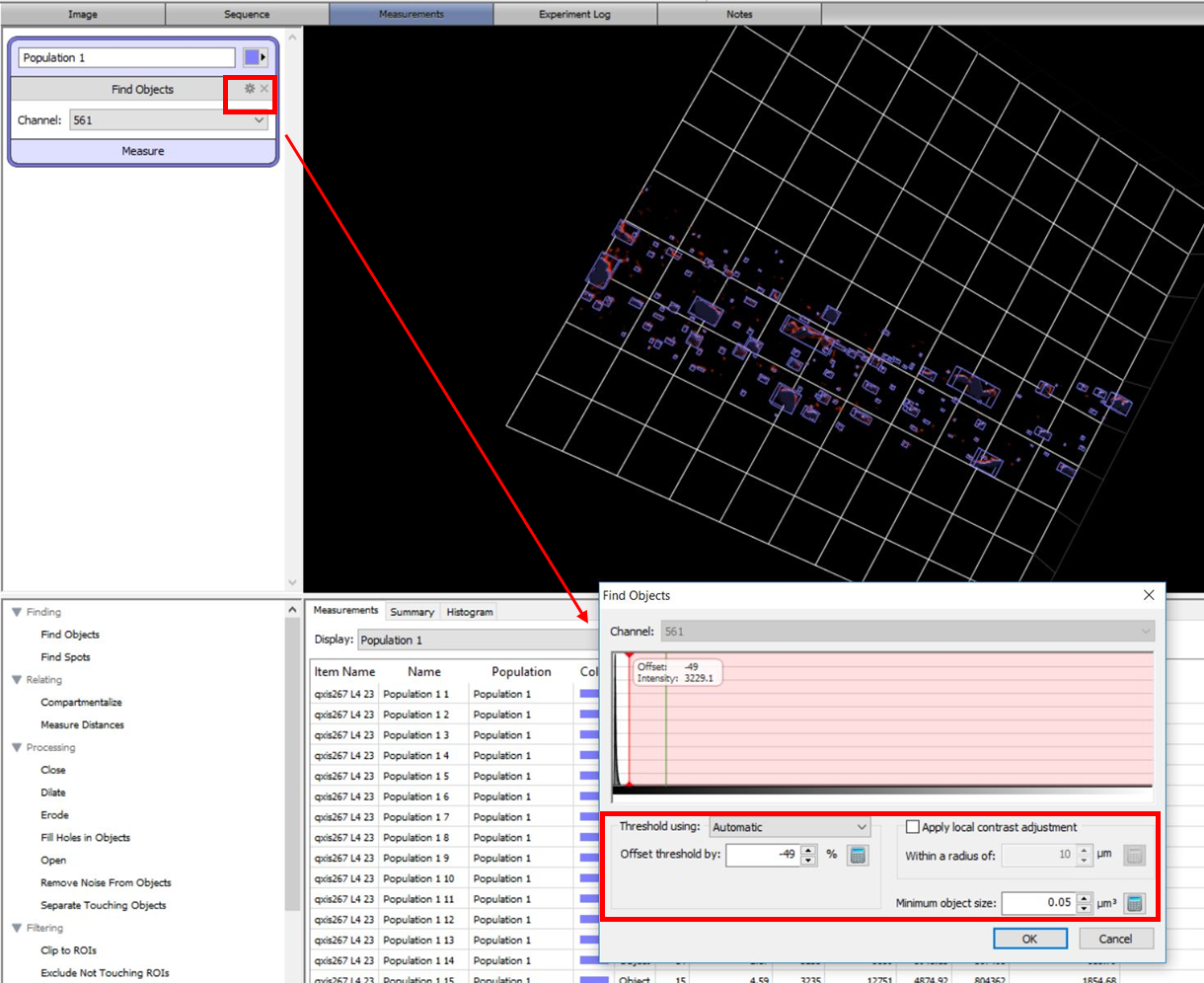Click the Find Objects task header
This screenshot has height=983, width=1204.
(x=142, y=89)
